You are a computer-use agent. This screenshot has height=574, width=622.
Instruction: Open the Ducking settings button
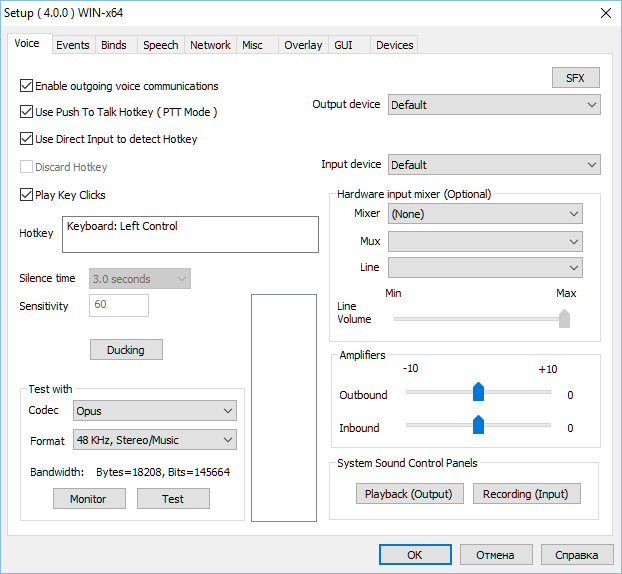point(126,350)
